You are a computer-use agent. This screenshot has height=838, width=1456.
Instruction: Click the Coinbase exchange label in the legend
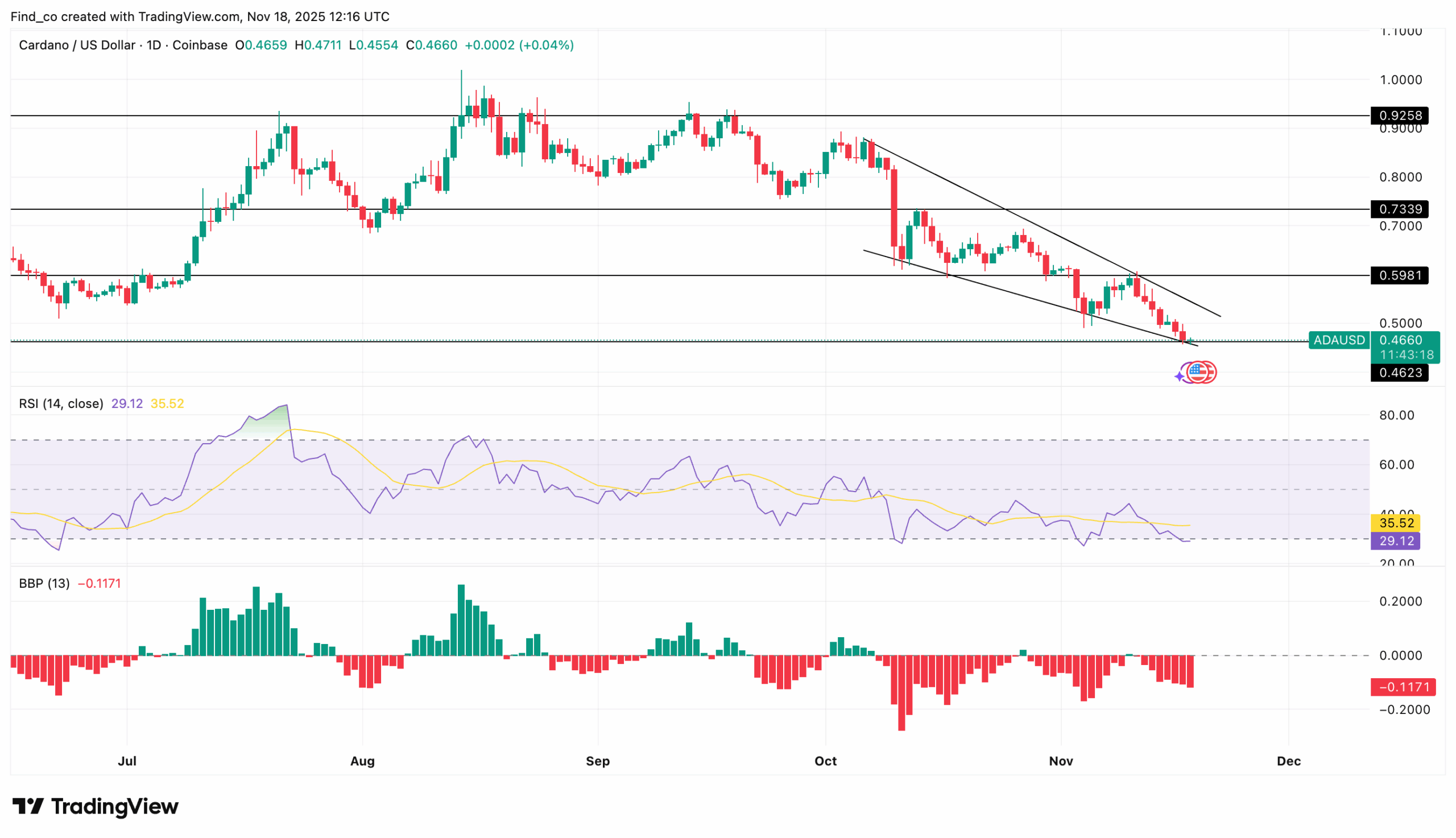click(201, 45)
